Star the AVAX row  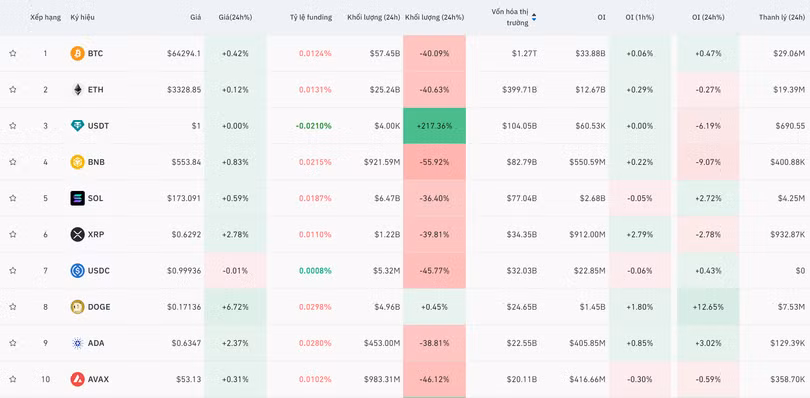pyautogui.click(x=13, y=379)
